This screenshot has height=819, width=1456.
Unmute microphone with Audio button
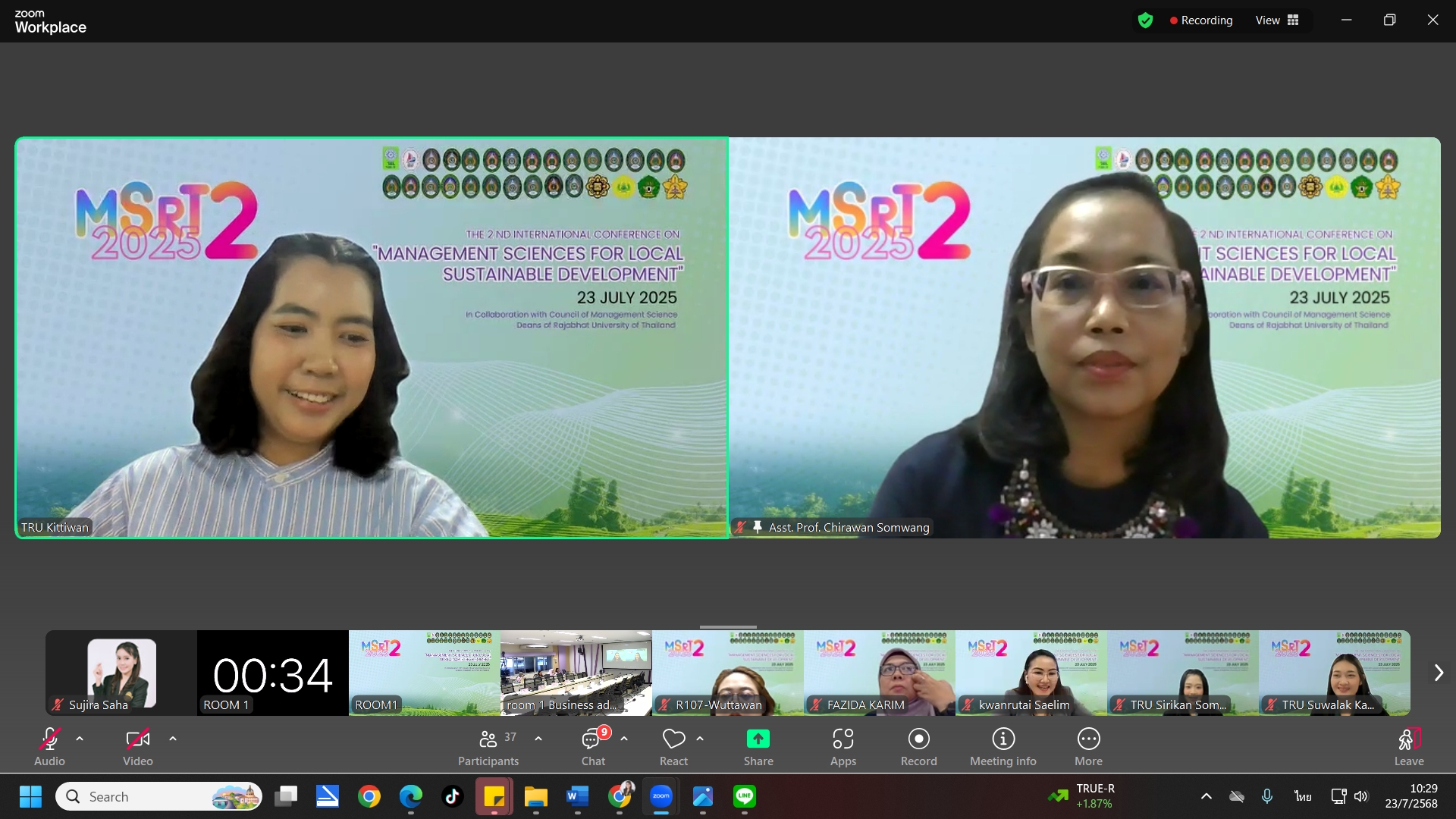pos(49,747)
